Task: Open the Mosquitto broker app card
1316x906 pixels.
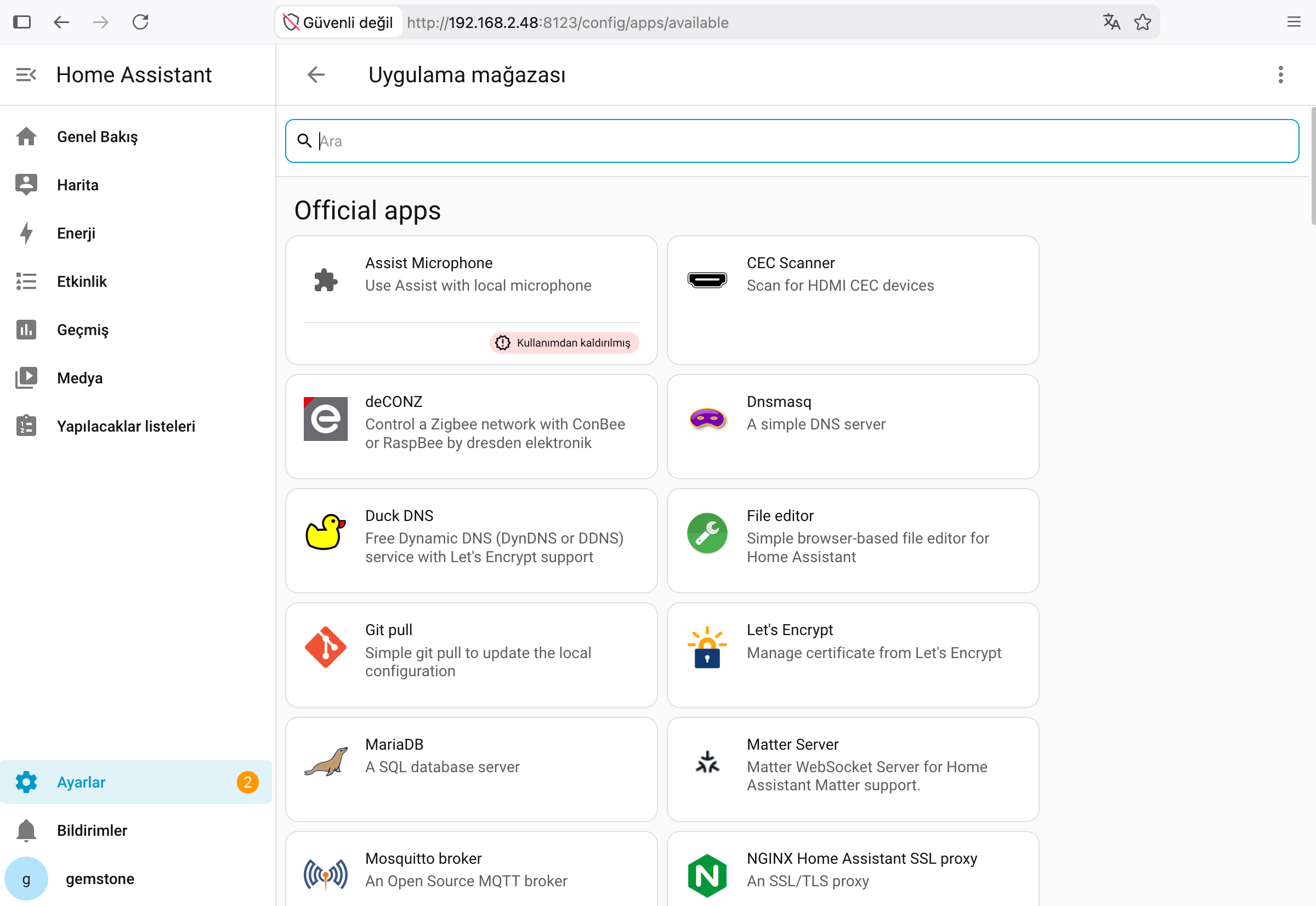Action: pos(472,869)
